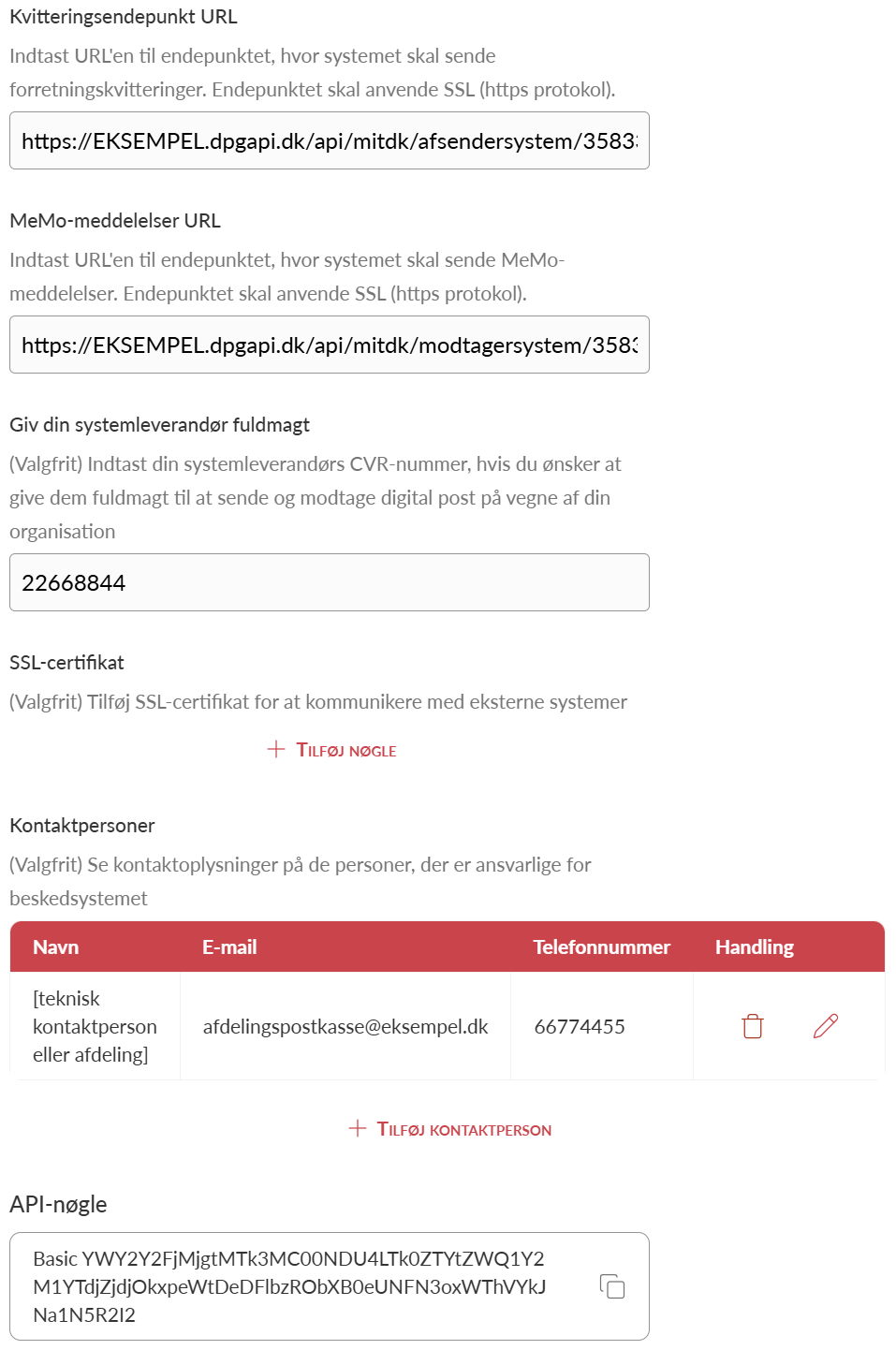Image resolution: width=896 pixels, height=1350 pixels.
Task: Click the teknisk kontaktperson name cell
Action: [95, 1027]
